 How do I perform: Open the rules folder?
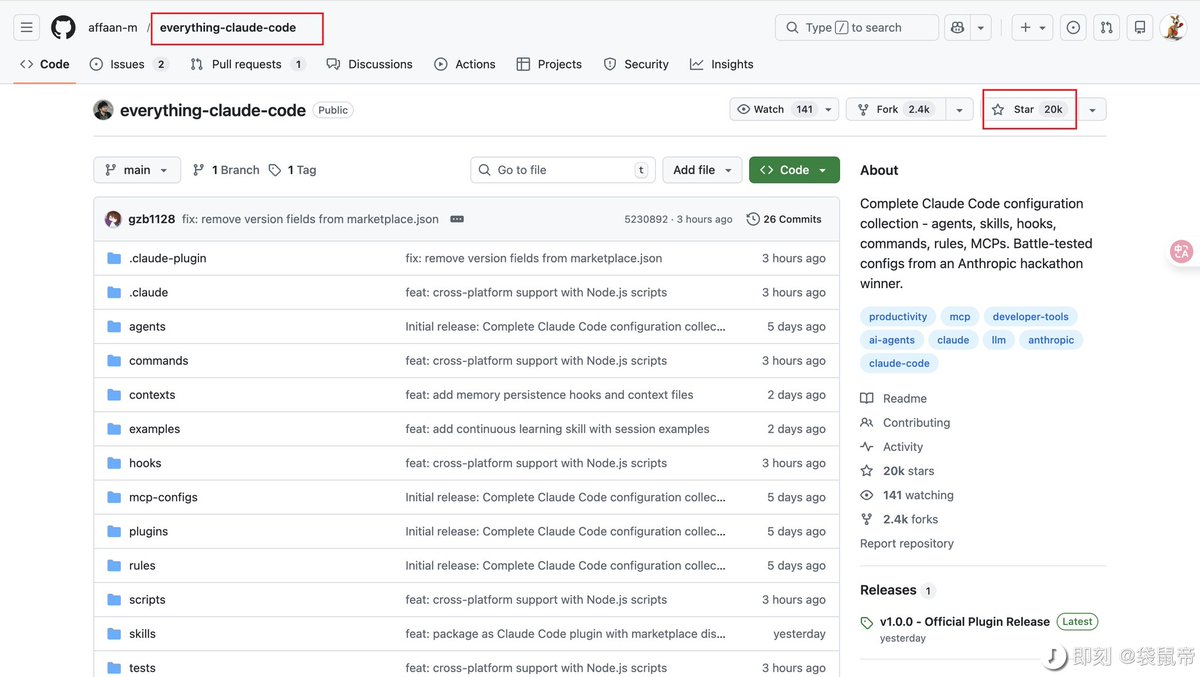click(142, 565)
